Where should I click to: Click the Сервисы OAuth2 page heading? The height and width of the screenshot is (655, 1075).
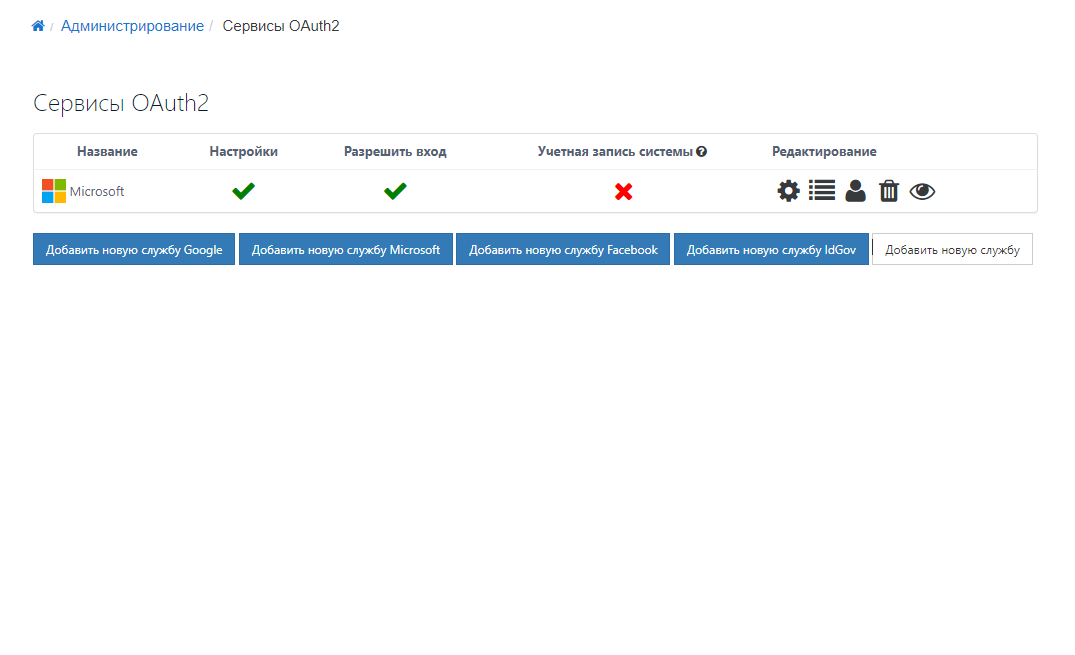[121, 103]
